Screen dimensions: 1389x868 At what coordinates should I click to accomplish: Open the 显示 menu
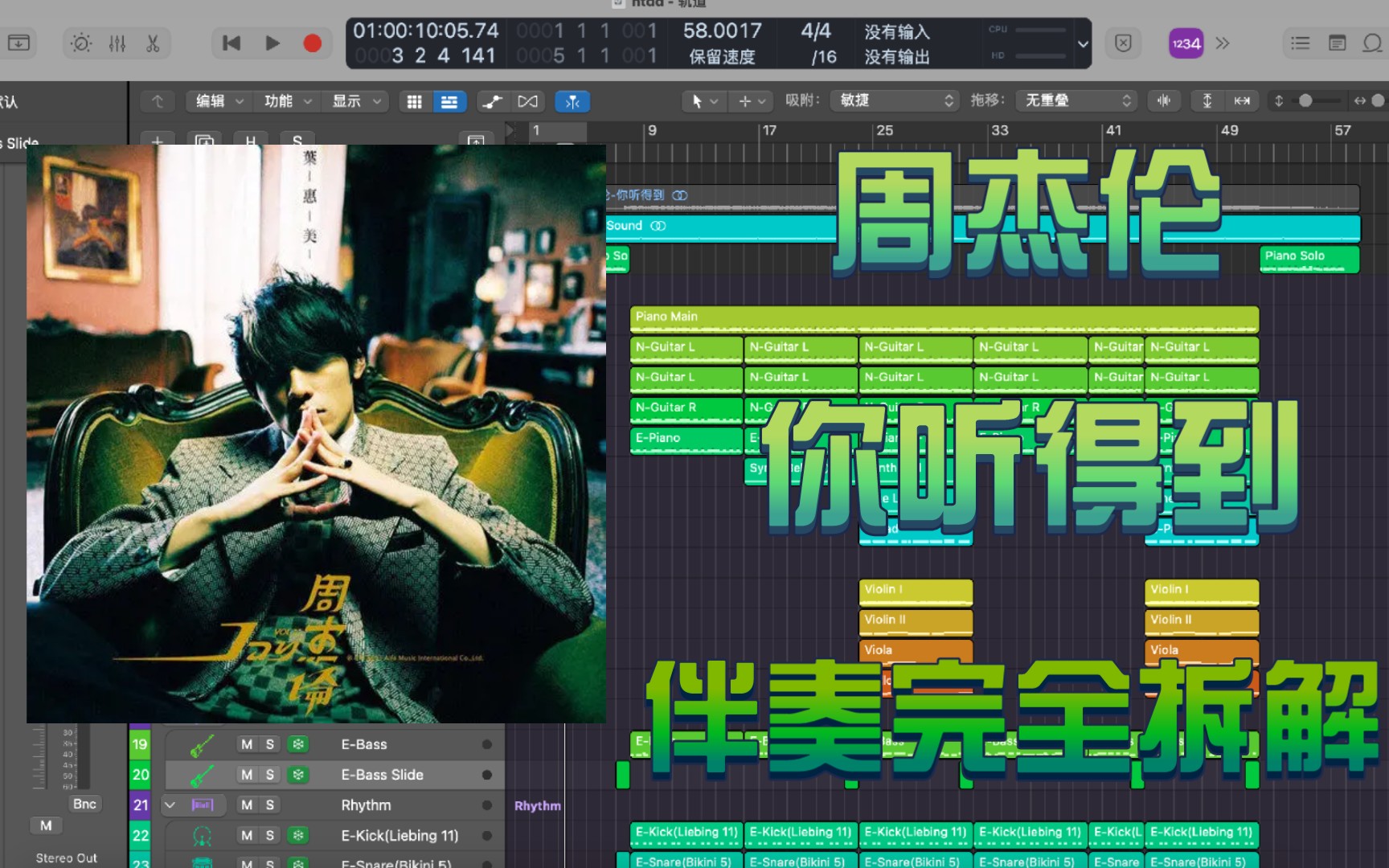356,101
